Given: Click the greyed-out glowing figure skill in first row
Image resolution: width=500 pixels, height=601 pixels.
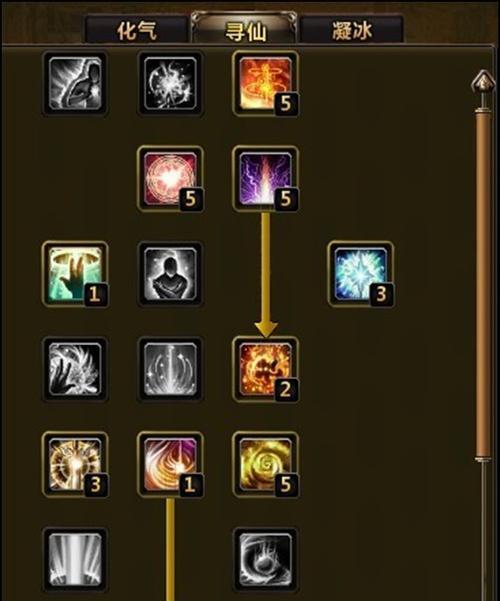Looking at the screenshot, I should [75, 83].
